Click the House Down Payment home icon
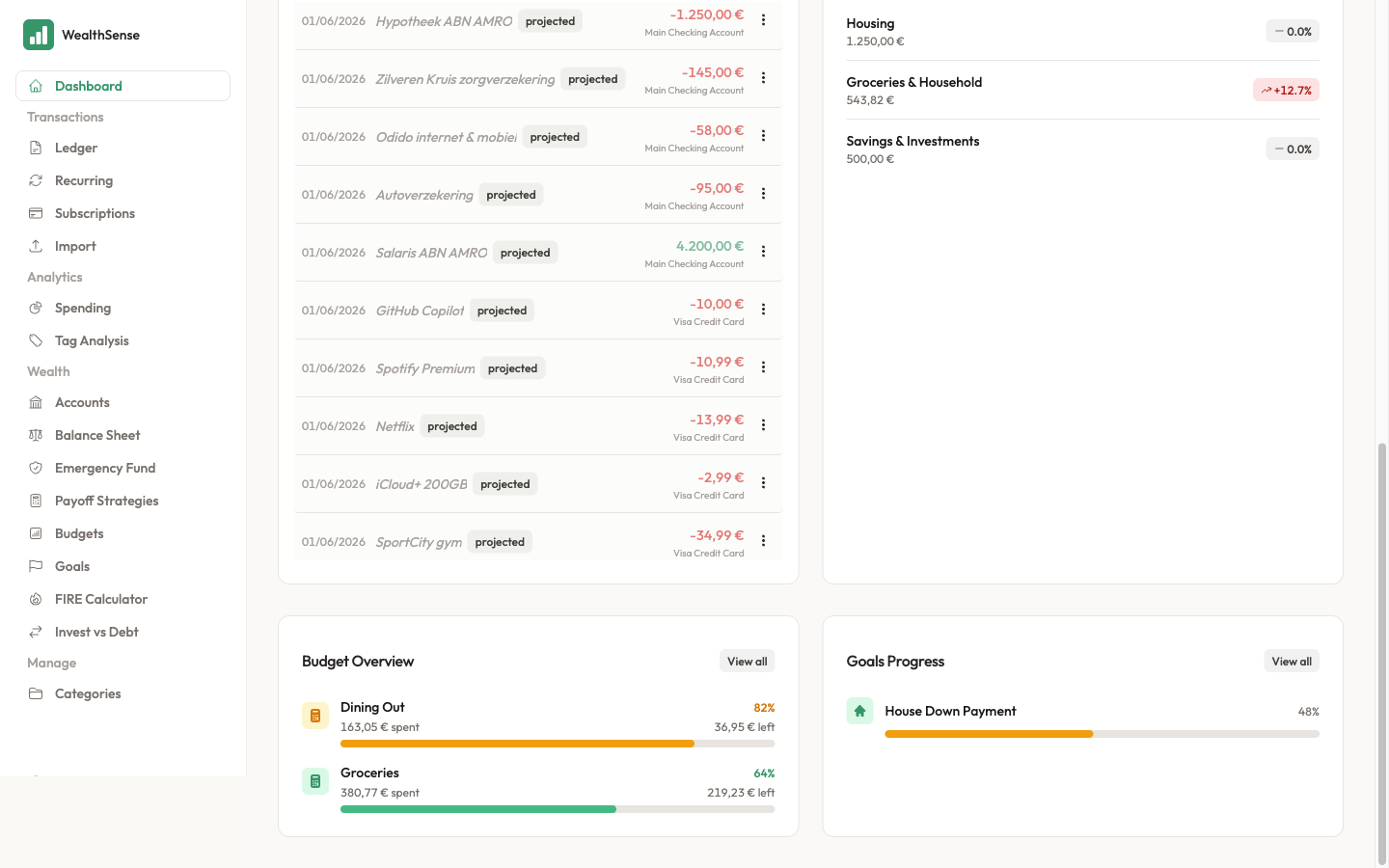 point(859,711)
